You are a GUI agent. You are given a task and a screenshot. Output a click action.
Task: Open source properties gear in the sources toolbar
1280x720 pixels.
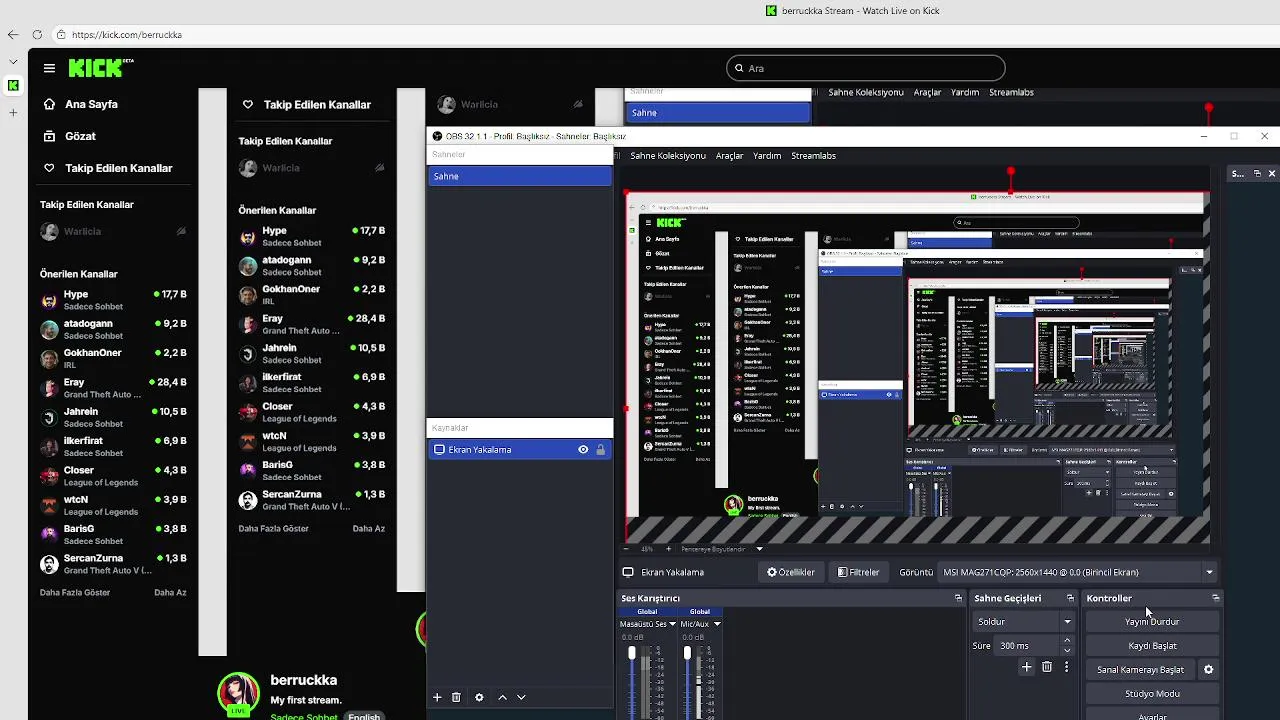click(479, 697)
